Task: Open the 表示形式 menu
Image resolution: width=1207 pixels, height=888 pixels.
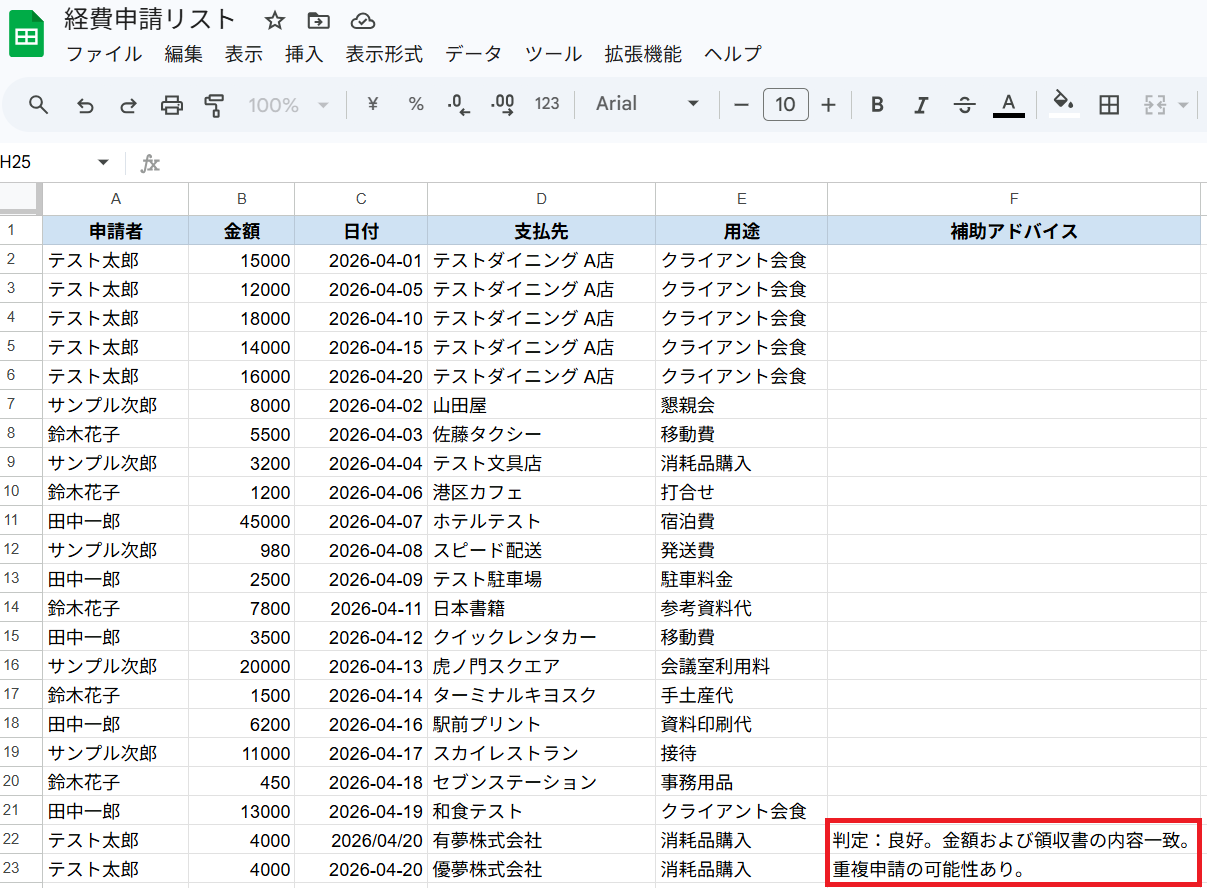Action: [x=384, y=54]
